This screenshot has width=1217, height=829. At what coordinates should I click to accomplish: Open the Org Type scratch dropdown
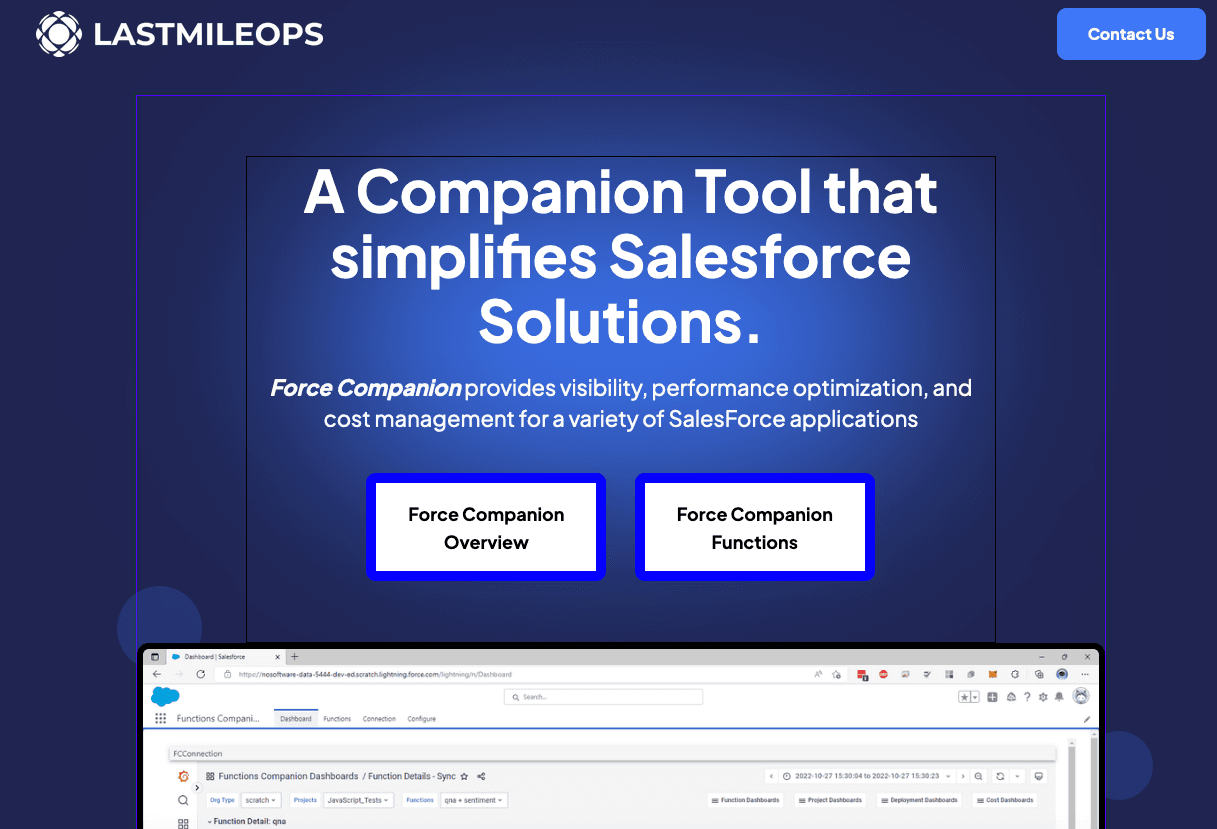[x=261, y=800]
